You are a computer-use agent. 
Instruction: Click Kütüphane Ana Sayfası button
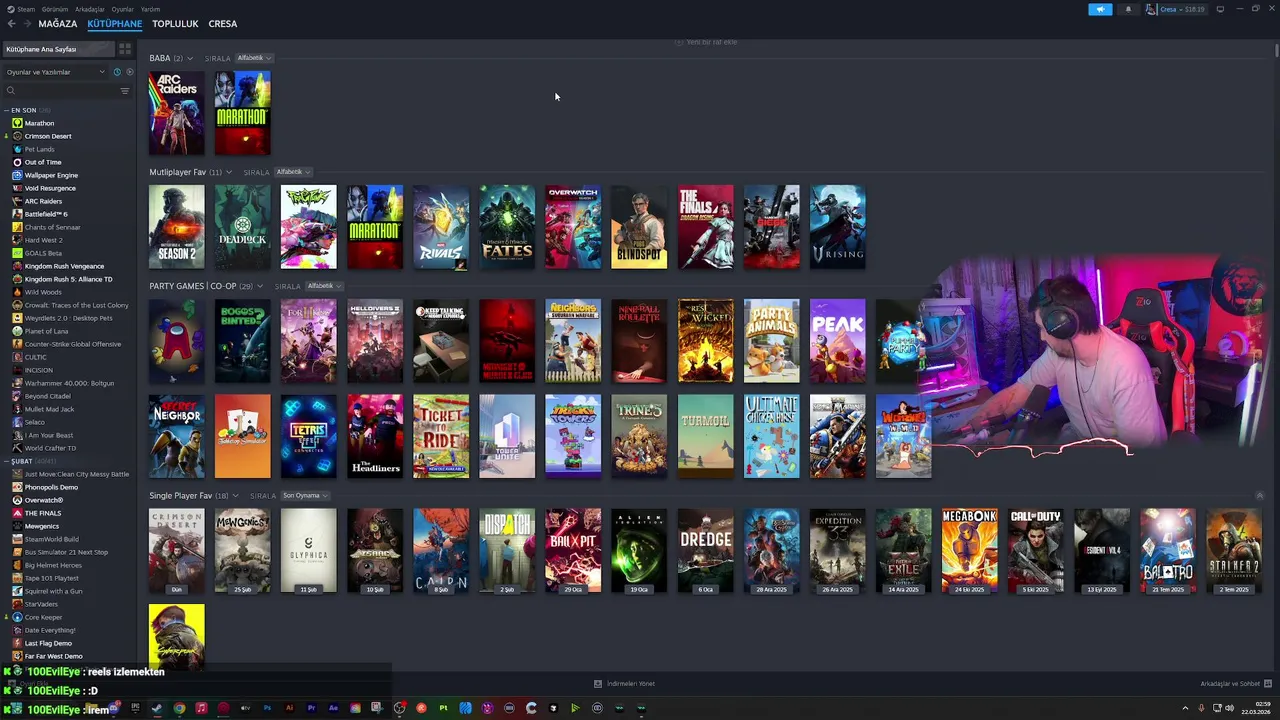coord(58,49)
